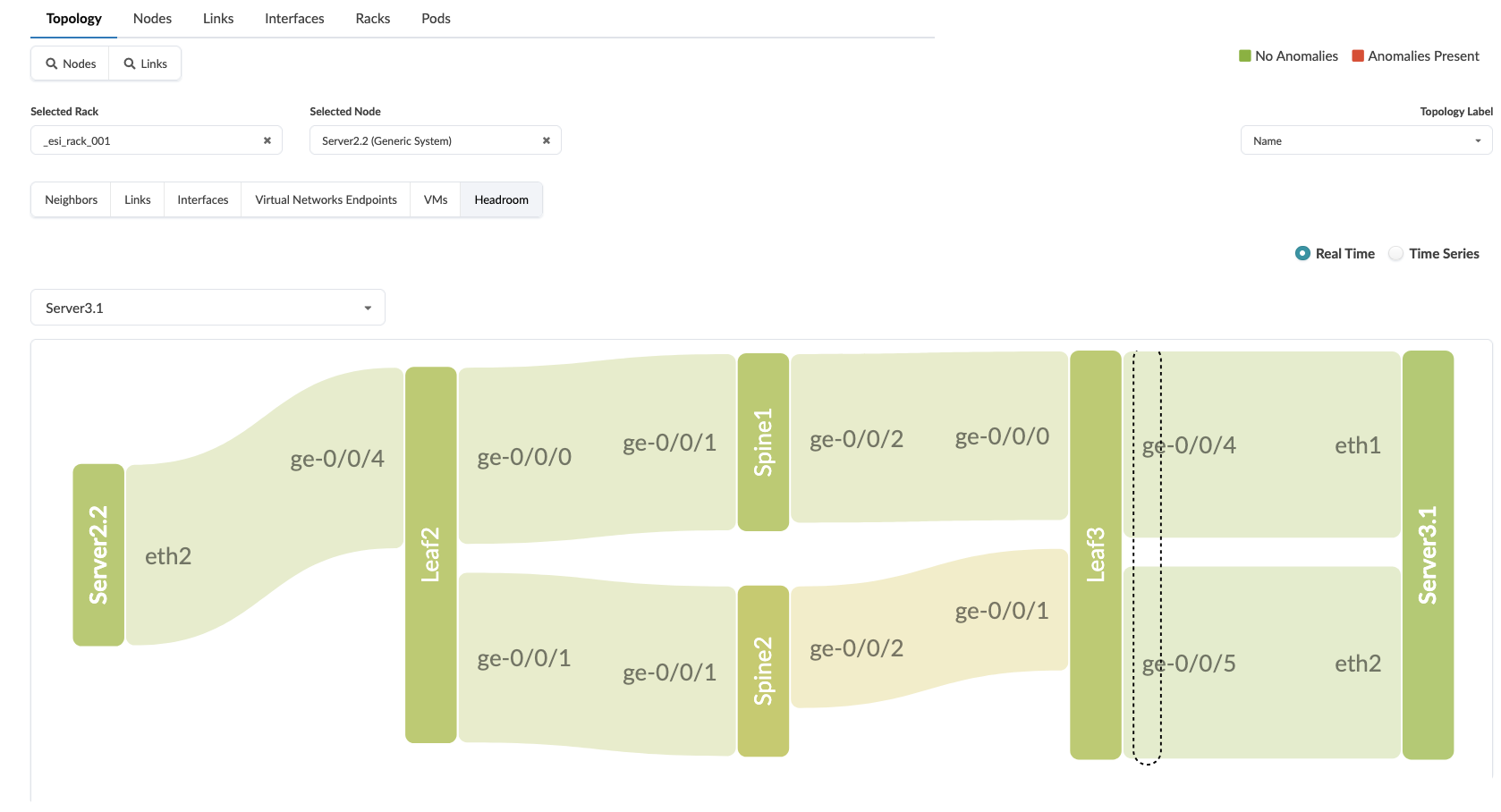Image resolution: width=1501 pixels, height=812 pixels.
Task: Open the Topology Label dropdown
Action: 1365,140
